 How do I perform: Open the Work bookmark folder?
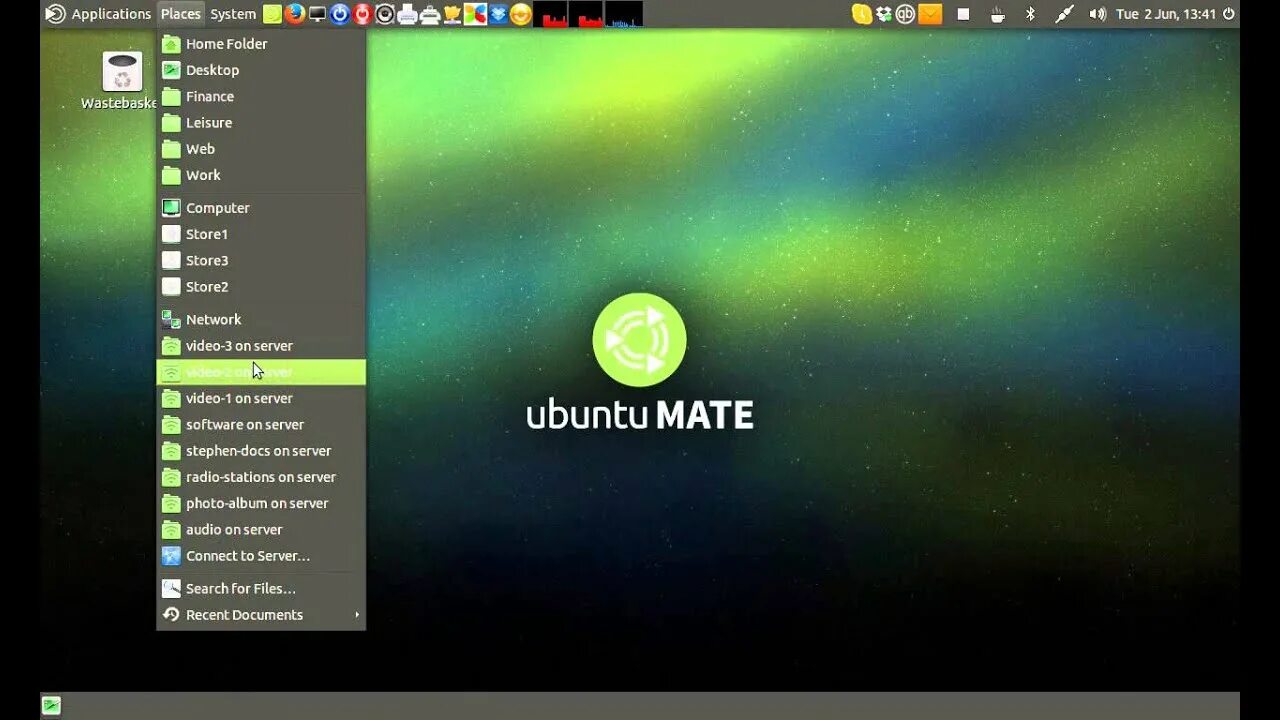[261, 175]
